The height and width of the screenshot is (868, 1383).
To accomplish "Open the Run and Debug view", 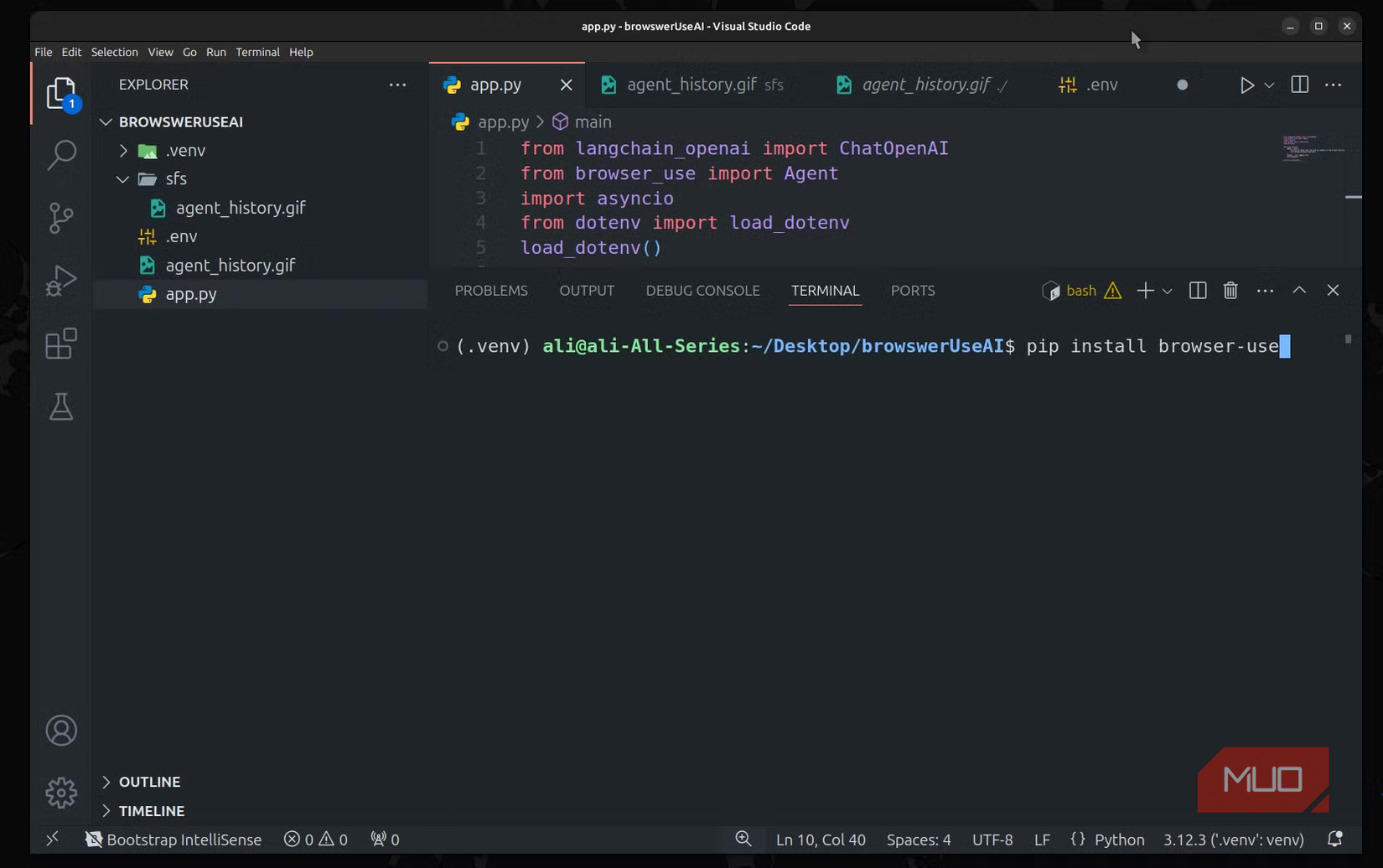I will 61,281.
